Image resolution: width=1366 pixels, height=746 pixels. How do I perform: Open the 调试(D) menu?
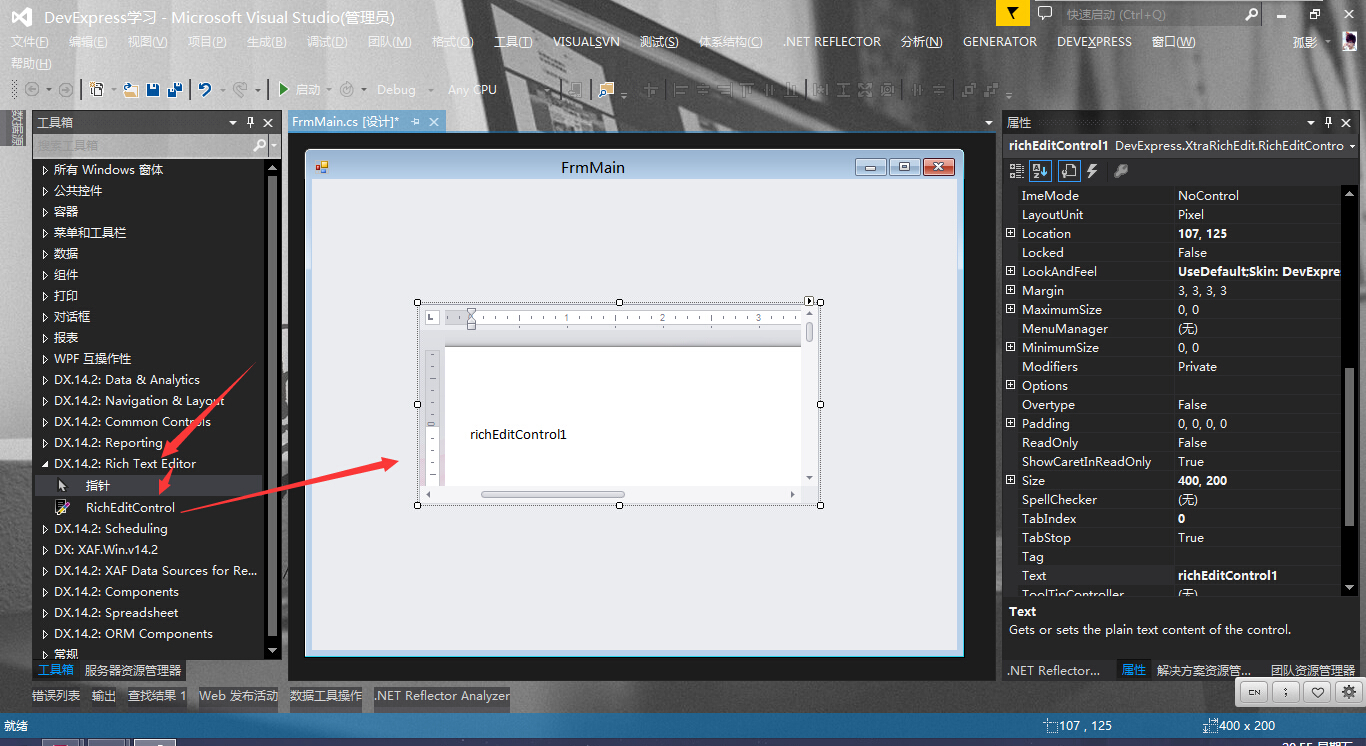point(327,42)
